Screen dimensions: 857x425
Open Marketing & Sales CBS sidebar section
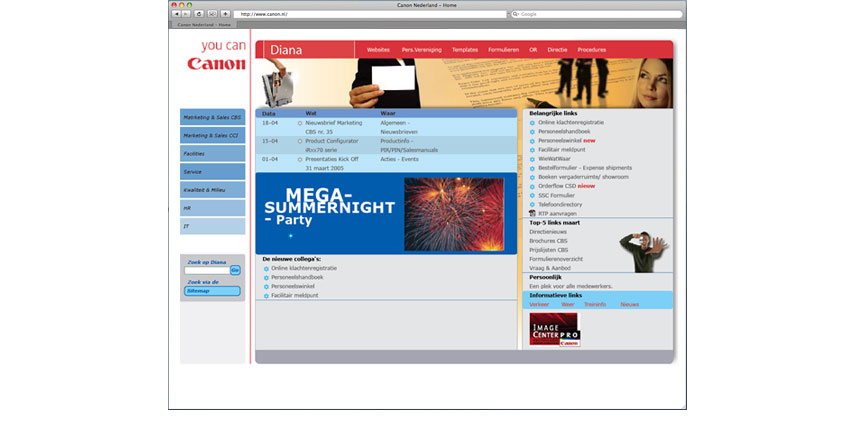click(213, 117)
